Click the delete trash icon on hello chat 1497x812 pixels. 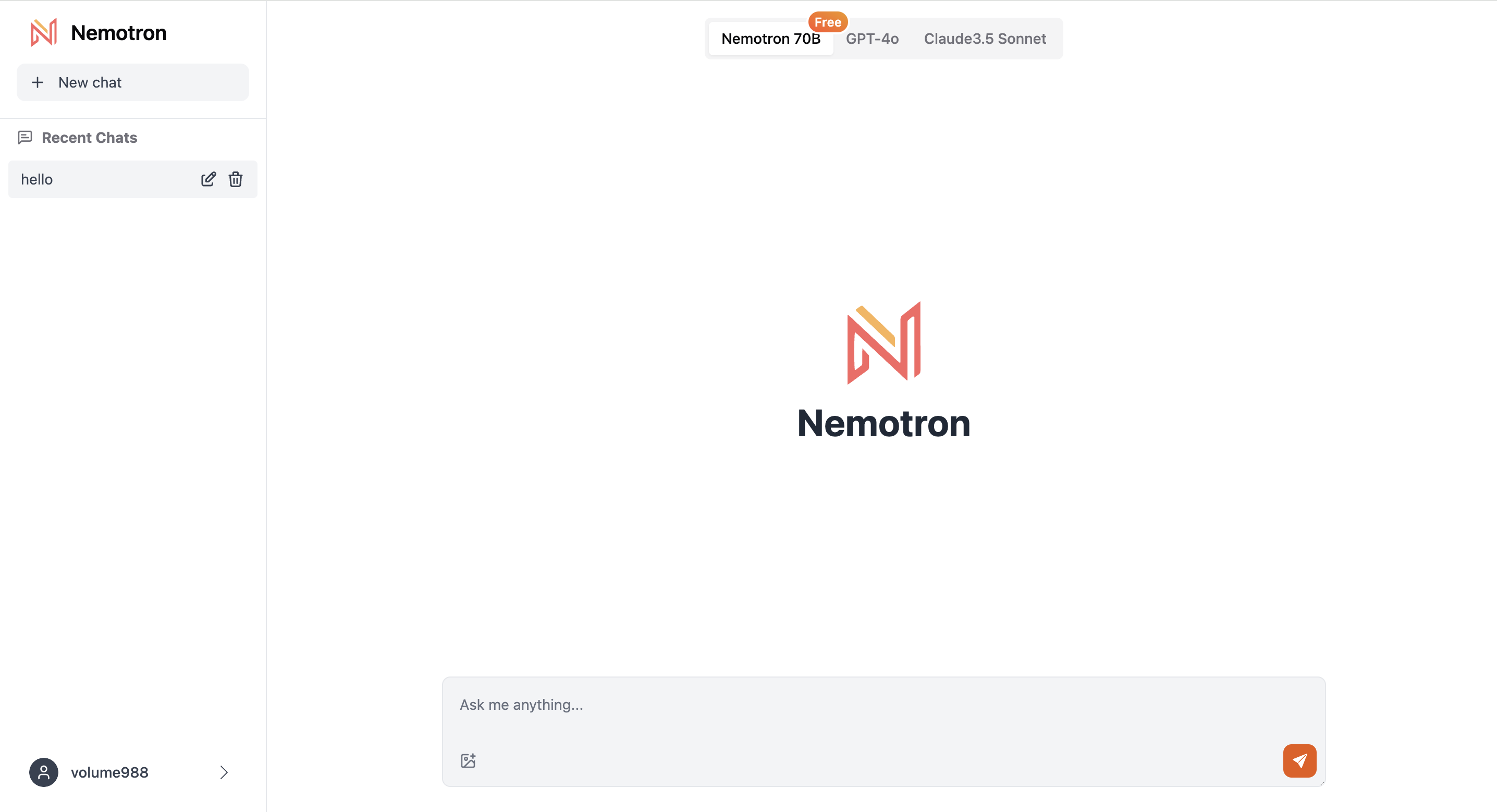click(235, 179)
